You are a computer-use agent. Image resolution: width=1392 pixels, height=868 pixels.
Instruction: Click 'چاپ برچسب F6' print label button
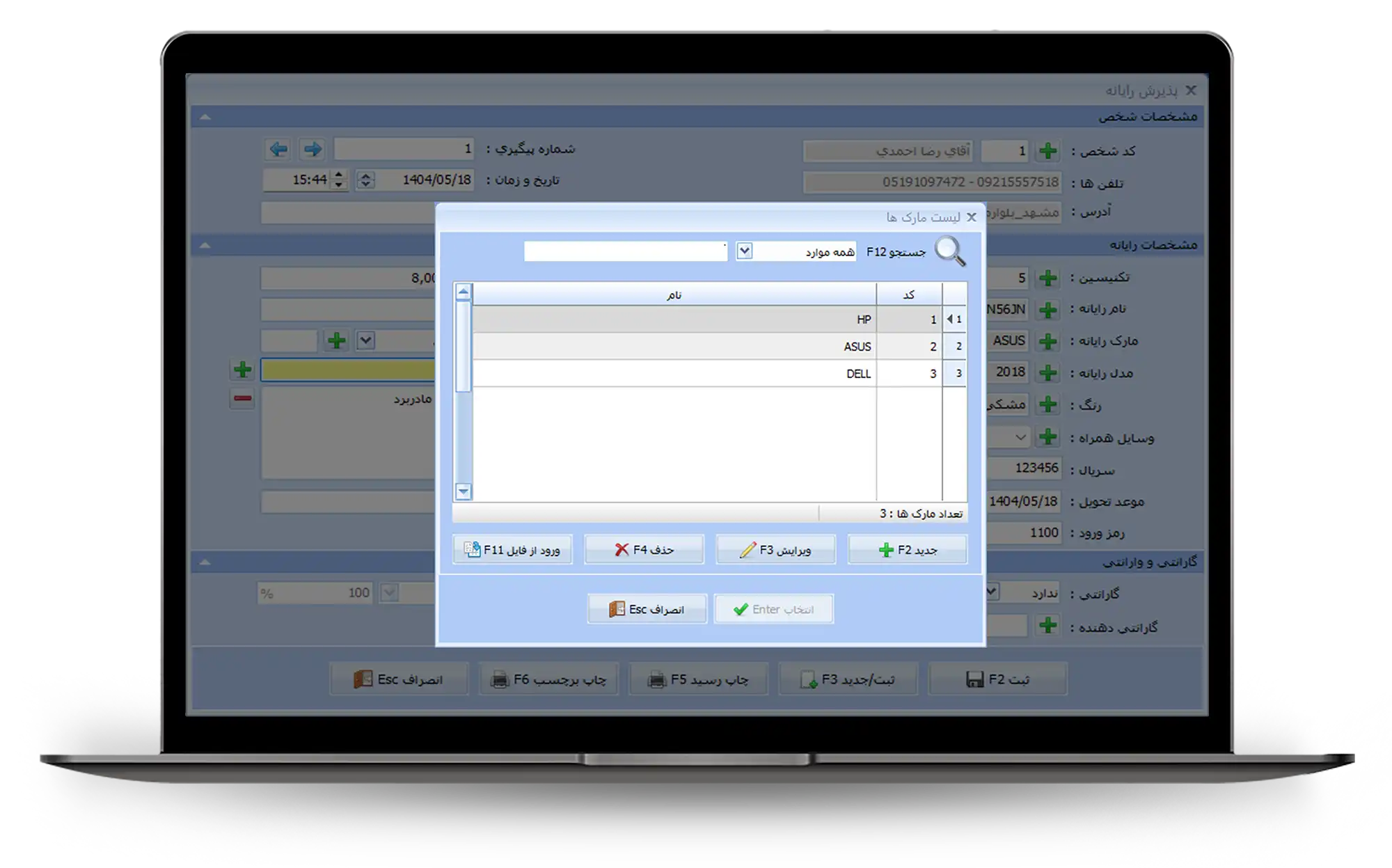tap(549, 679)
